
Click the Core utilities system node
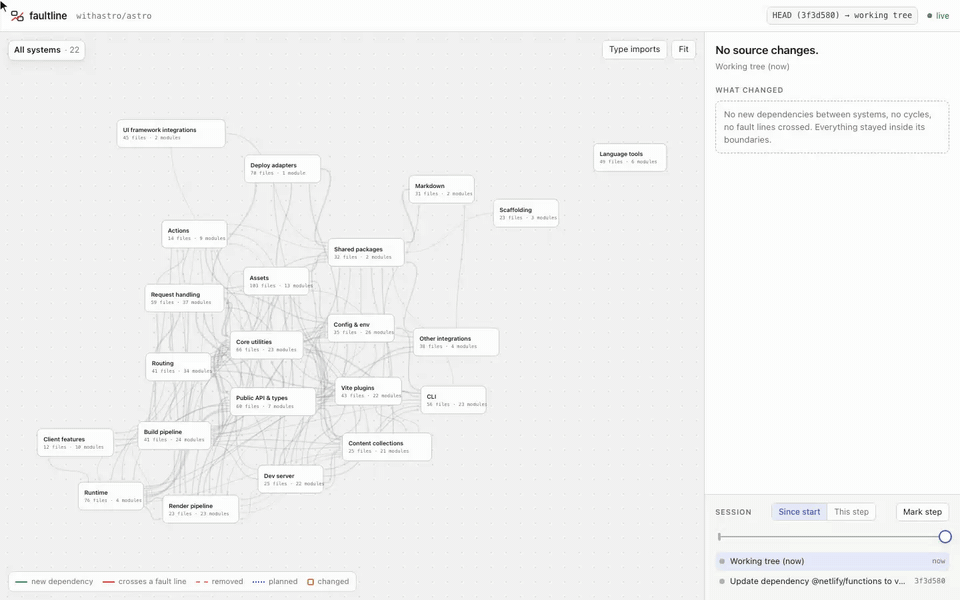266,345
